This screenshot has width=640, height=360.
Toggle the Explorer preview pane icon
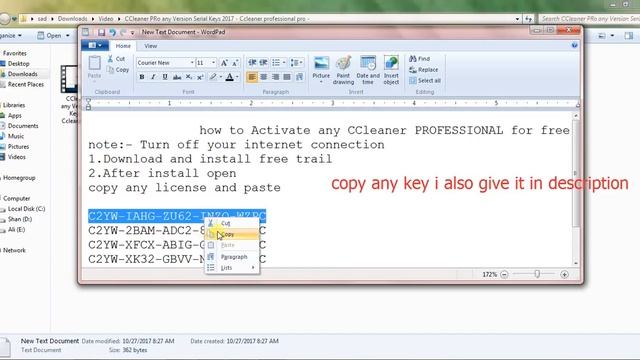pos(629,36)
